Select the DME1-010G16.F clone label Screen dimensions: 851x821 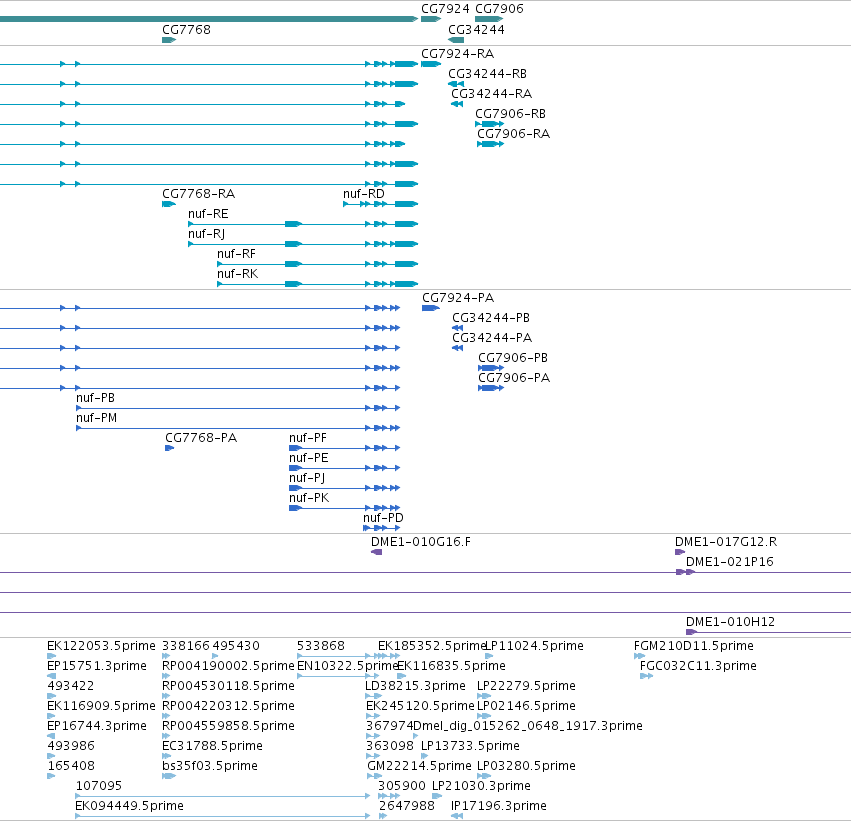[421, 542]
